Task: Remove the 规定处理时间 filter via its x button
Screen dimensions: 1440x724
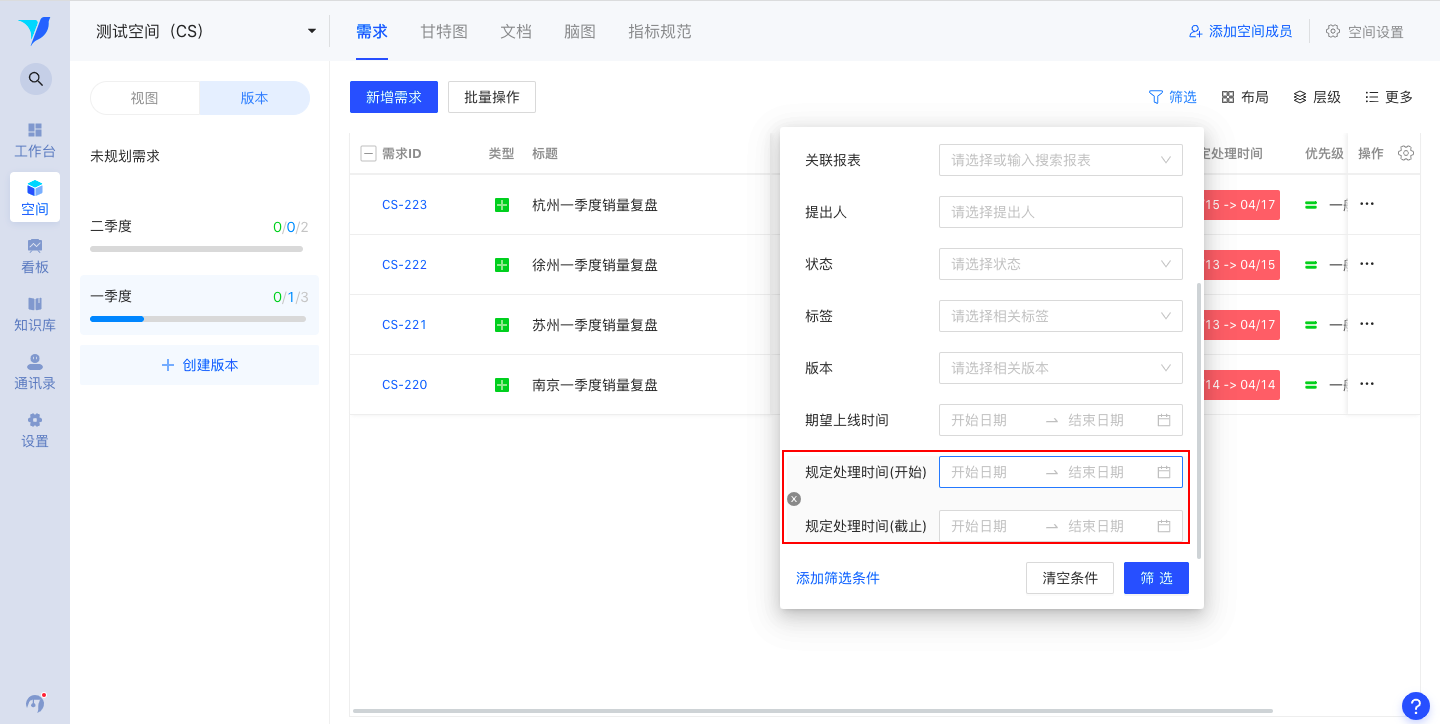Action: tap(793, 498)
